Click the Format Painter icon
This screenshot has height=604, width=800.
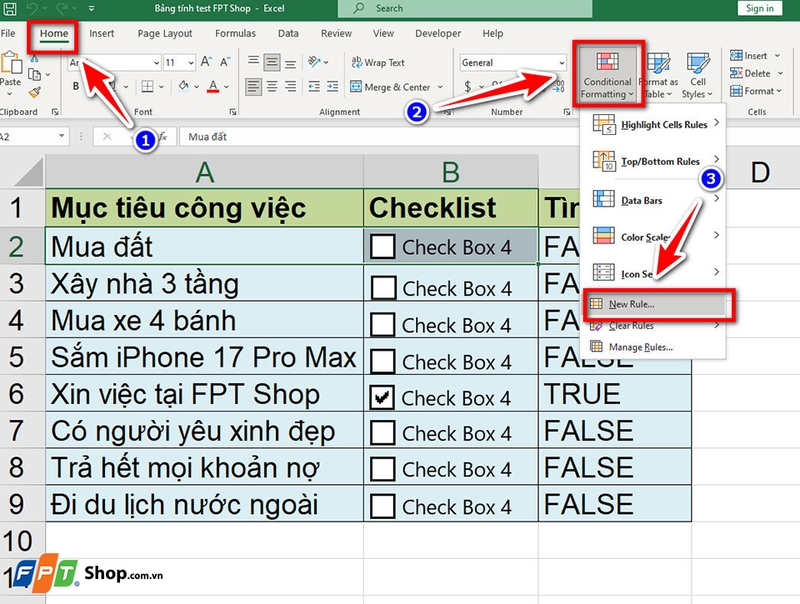click(x=34, y=92)
